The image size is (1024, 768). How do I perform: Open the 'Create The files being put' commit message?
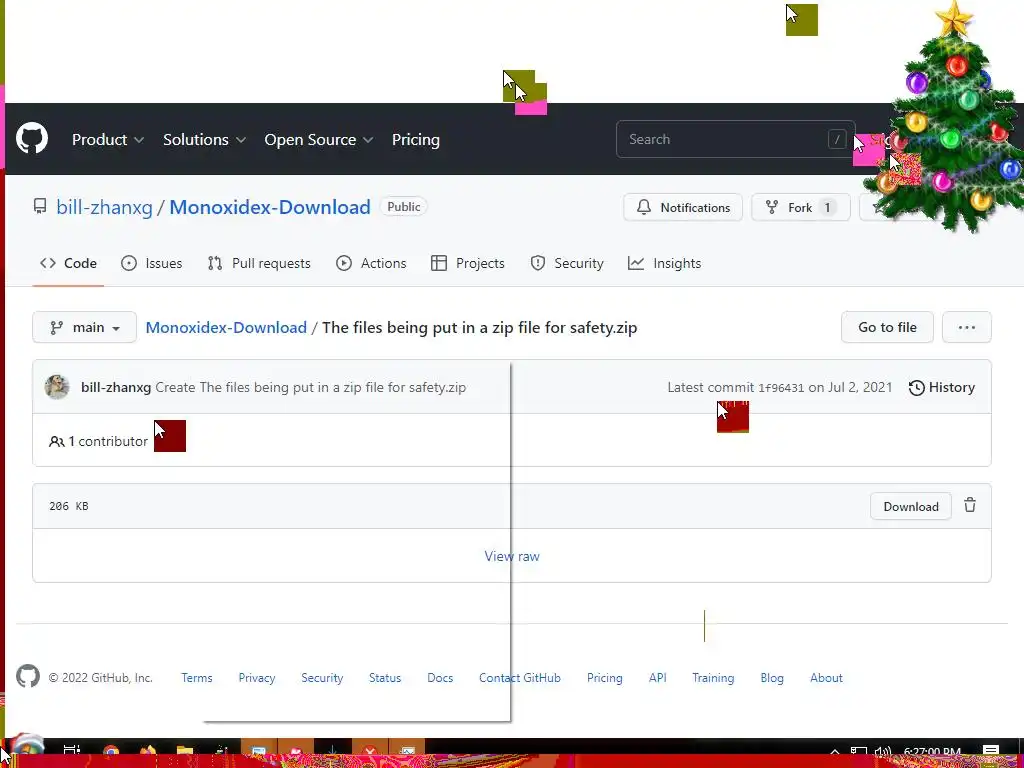pos(311,387)
